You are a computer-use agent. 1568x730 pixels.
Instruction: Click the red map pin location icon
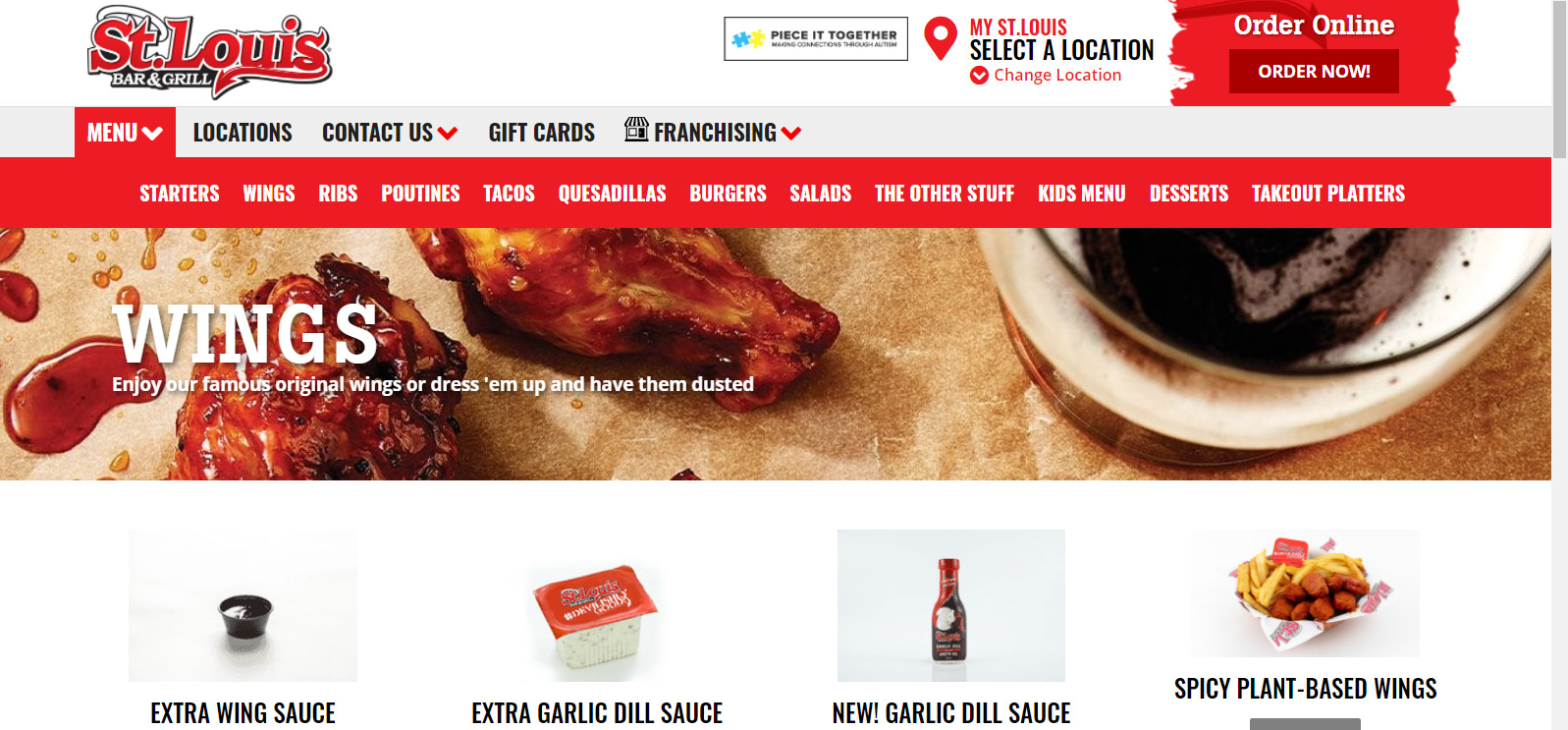coord(941,39)
